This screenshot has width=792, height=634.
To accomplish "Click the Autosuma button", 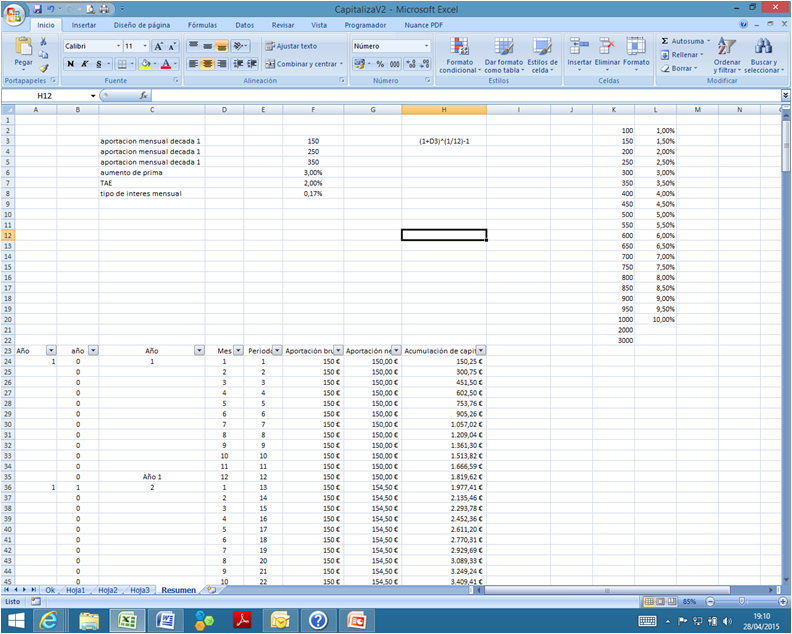I will click(684, 41).
